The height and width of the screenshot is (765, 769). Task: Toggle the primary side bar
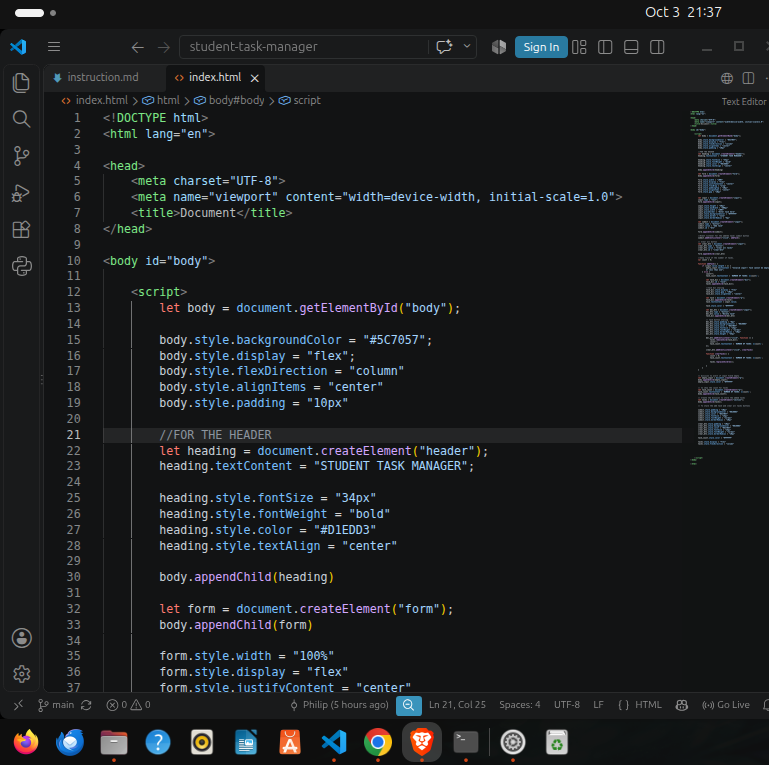[x=605, y=47]
